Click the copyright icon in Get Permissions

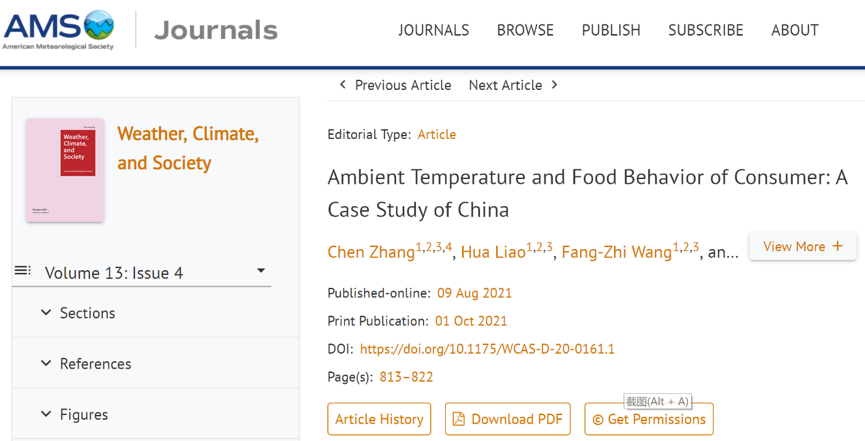point(598,419)
